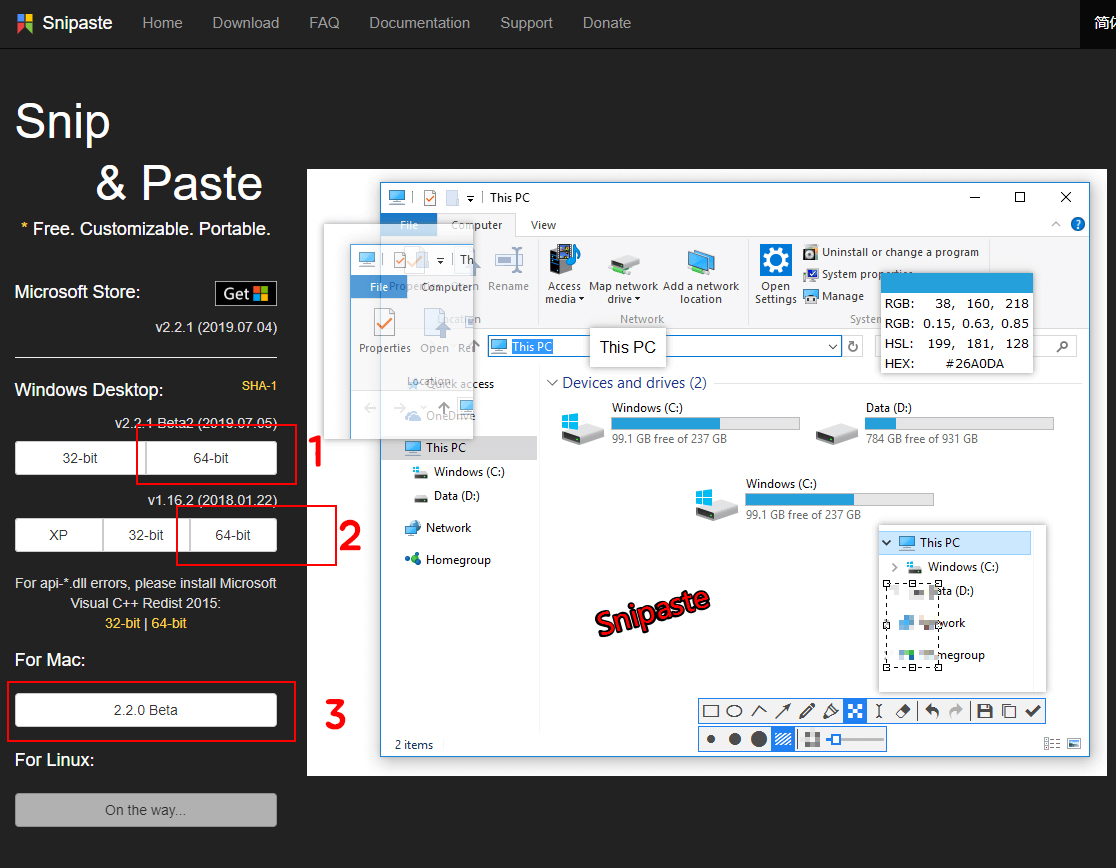The image size is (1116, 868).
Task: Select the Rectangle annotation tool
Action: (x=710, y=711)
